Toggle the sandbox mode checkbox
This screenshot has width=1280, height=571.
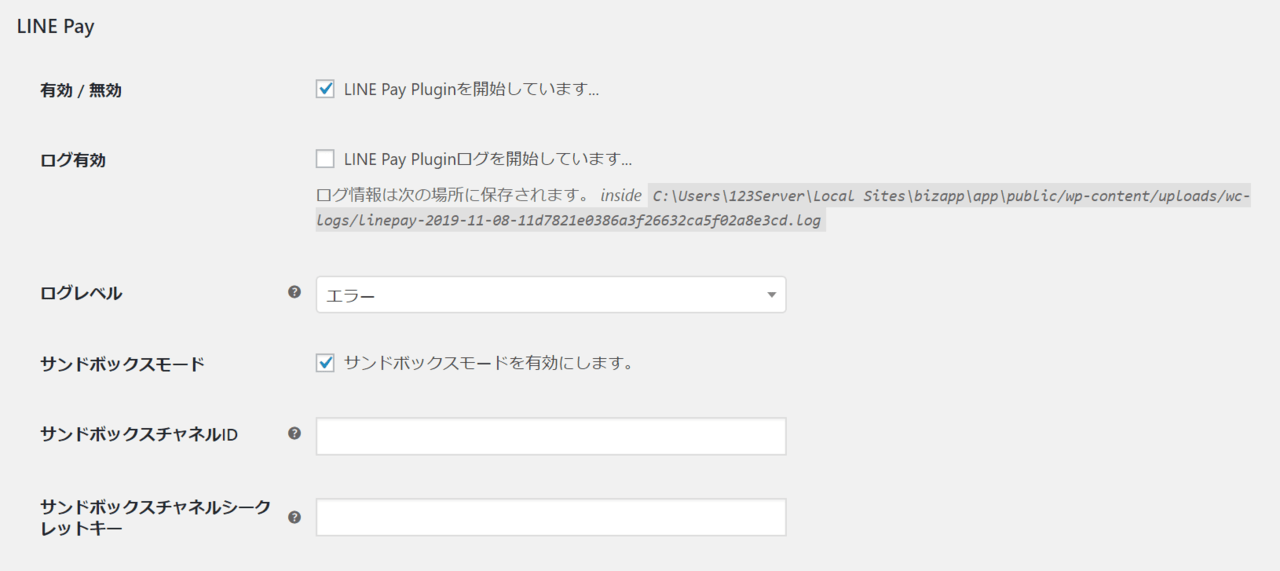point(325,362)
